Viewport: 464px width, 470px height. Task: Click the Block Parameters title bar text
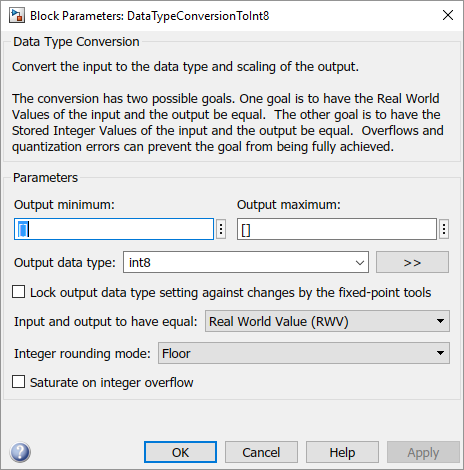(150, 16)
